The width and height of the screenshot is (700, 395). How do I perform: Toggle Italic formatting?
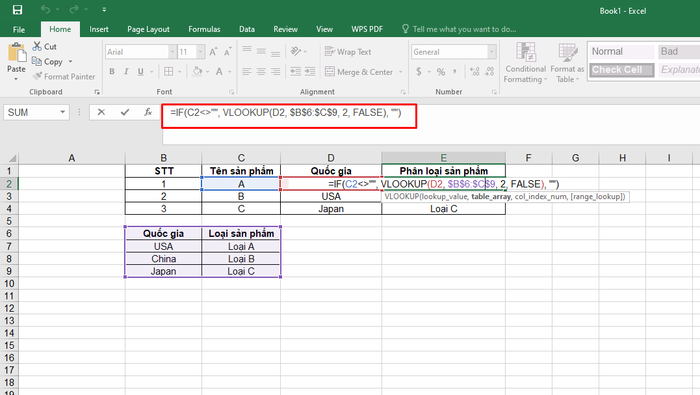[126, 71]
